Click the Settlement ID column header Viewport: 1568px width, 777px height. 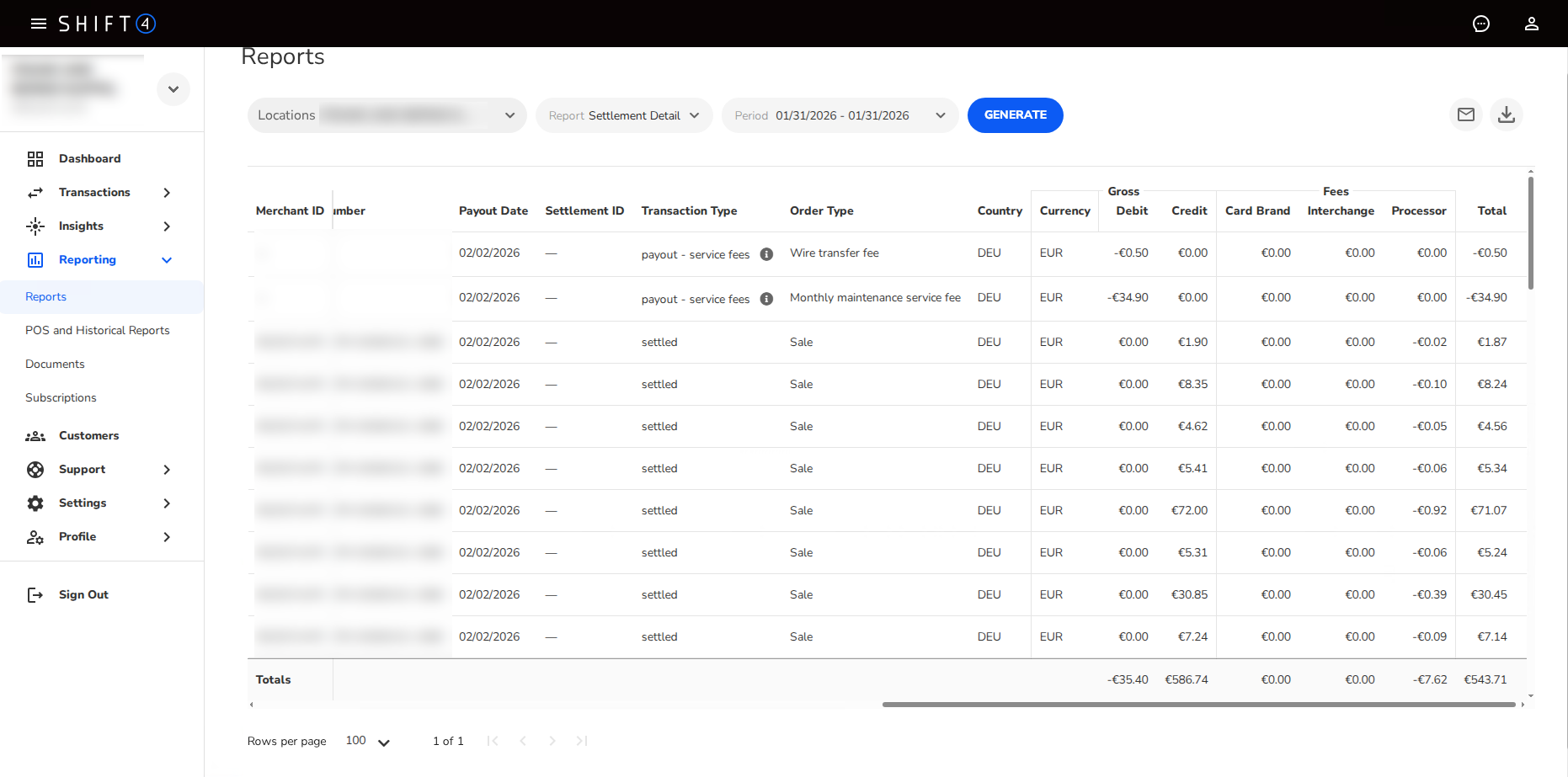[584, 210]
